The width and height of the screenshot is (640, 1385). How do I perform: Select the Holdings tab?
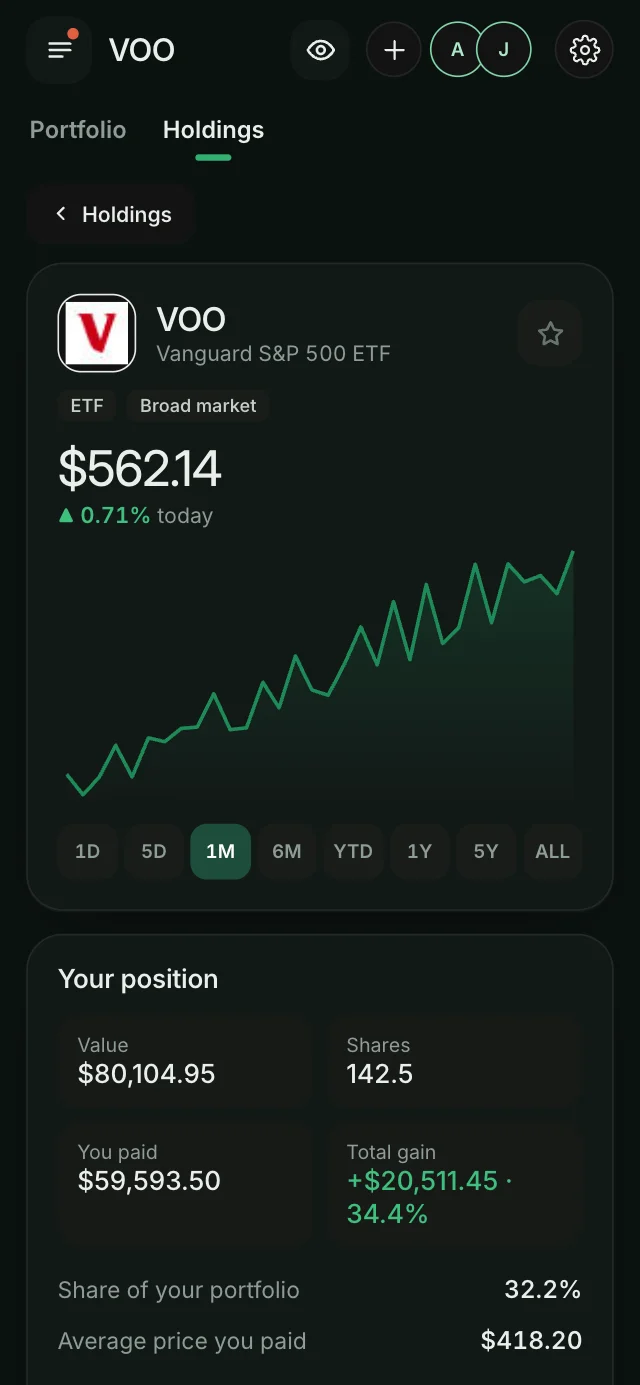click(x=213, y=130)
